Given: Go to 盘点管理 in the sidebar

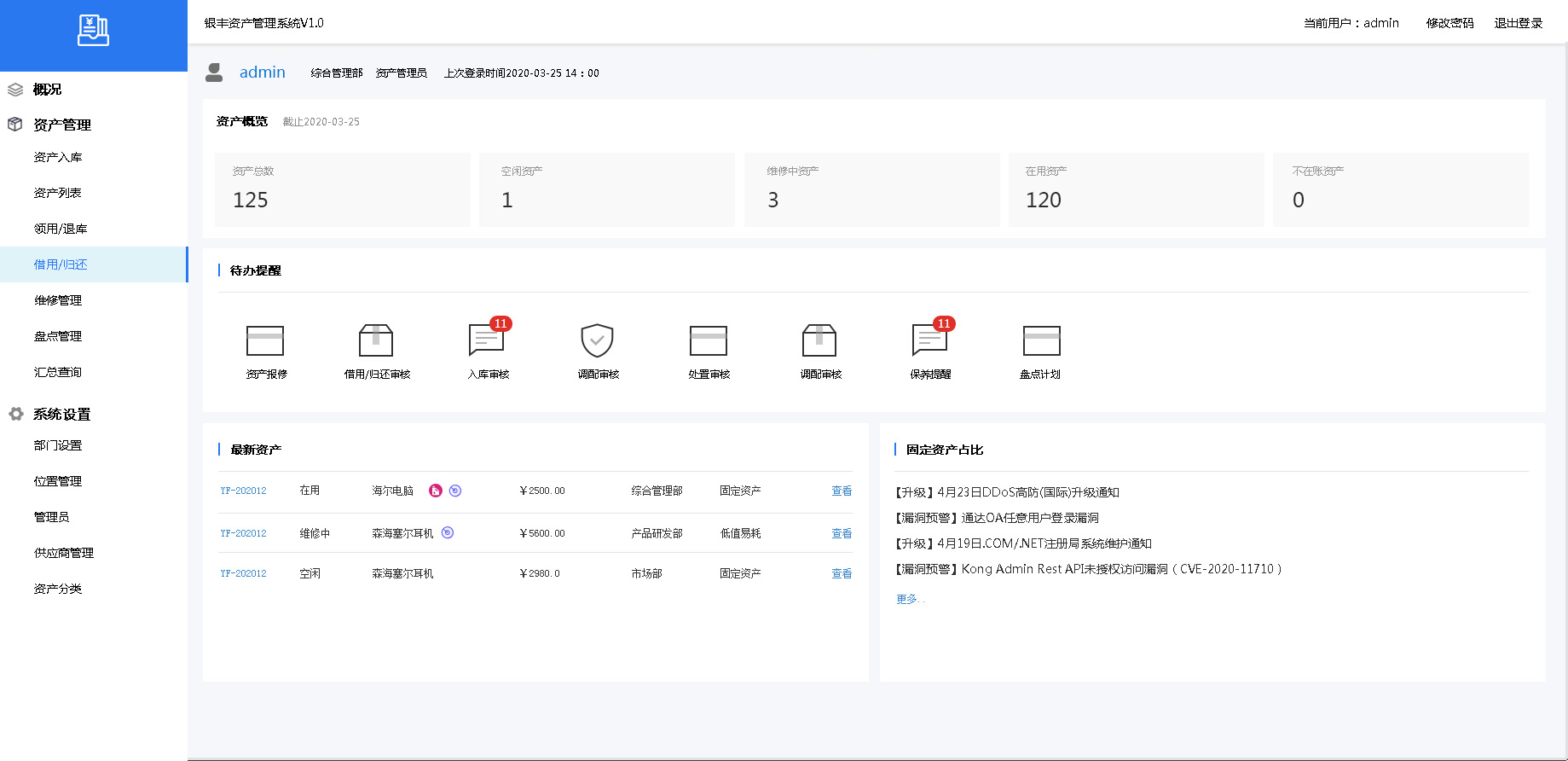Looking at the screenshot, I should click(x=58, y=336).
